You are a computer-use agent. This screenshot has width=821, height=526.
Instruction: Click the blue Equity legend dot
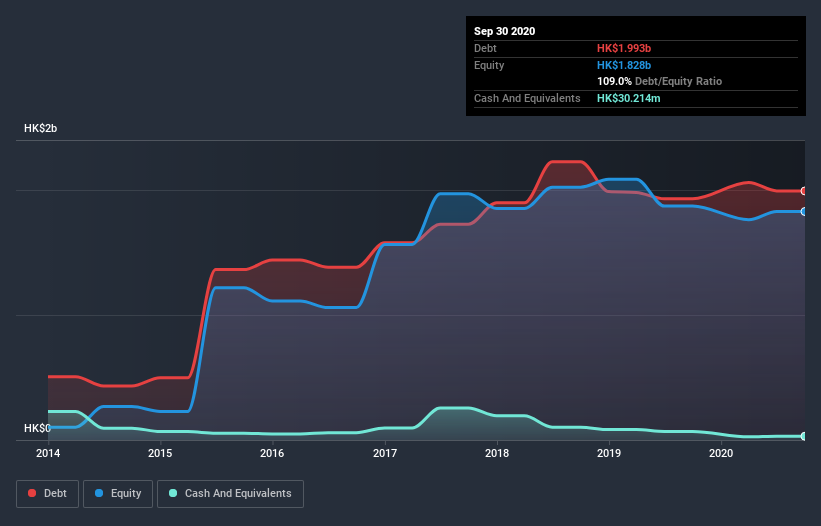coord(99,493)
